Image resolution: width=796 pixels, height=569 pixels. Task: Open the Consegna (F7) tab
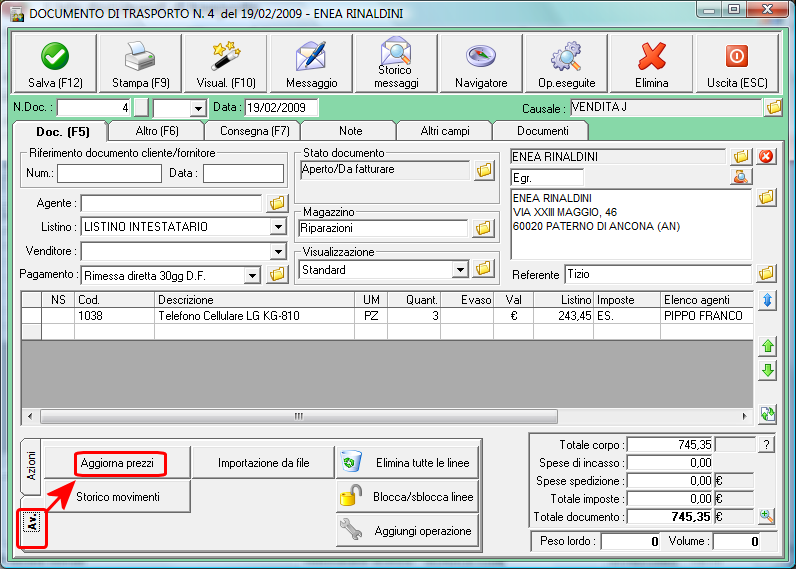tap(252, 131)
